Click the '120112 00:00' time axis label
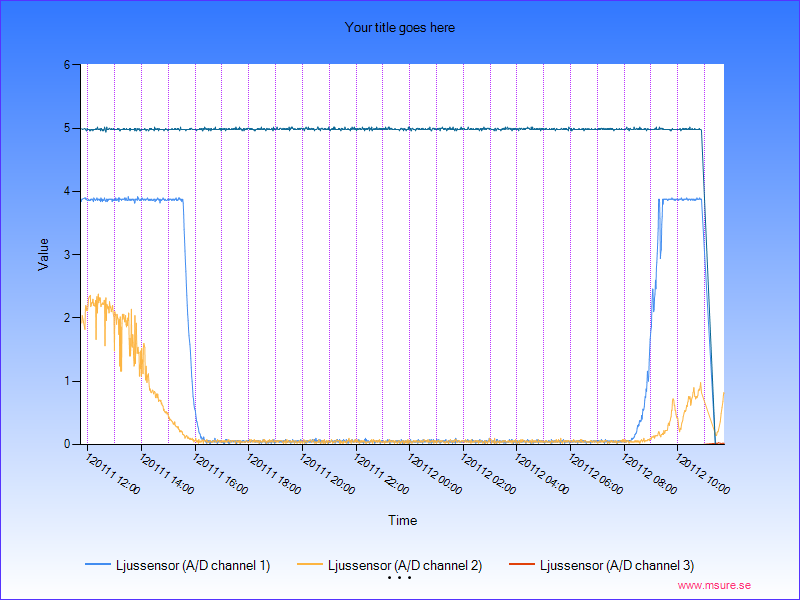Image resolution: width=800 pixels, height=600 pixels. (x=434, y=474)
